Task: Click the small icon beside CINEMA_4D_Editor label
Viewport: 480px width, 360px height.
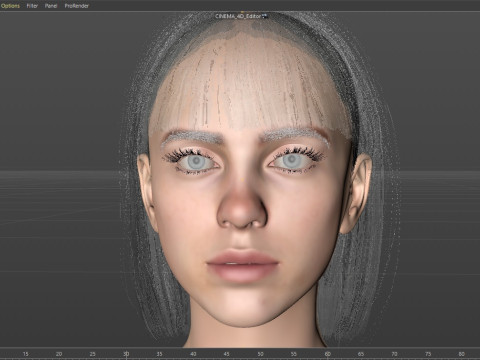Action: (265, 15)
